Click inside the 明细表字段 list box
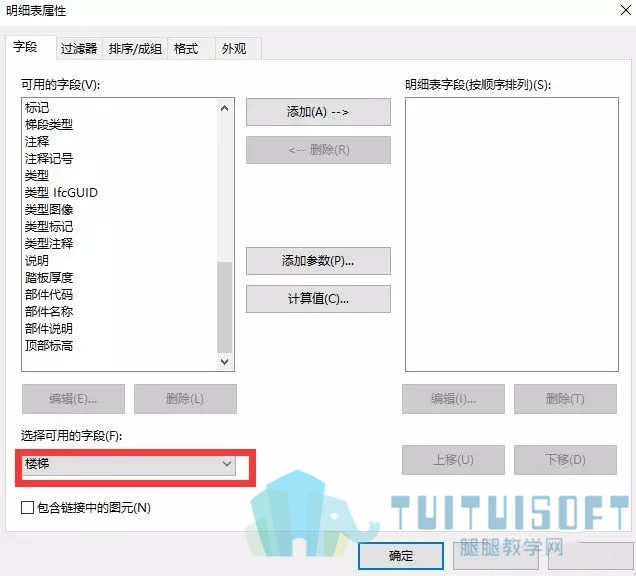The image size is (636, 576). tap(512, 234)
